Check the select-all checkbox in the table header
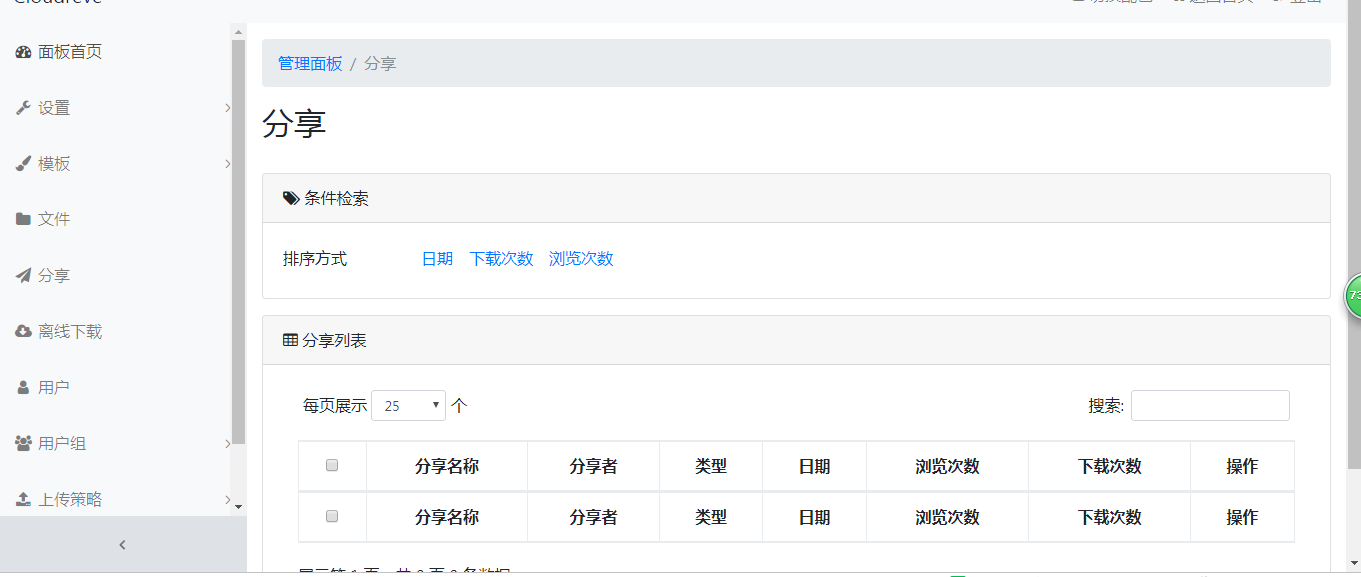 (332, 466)
